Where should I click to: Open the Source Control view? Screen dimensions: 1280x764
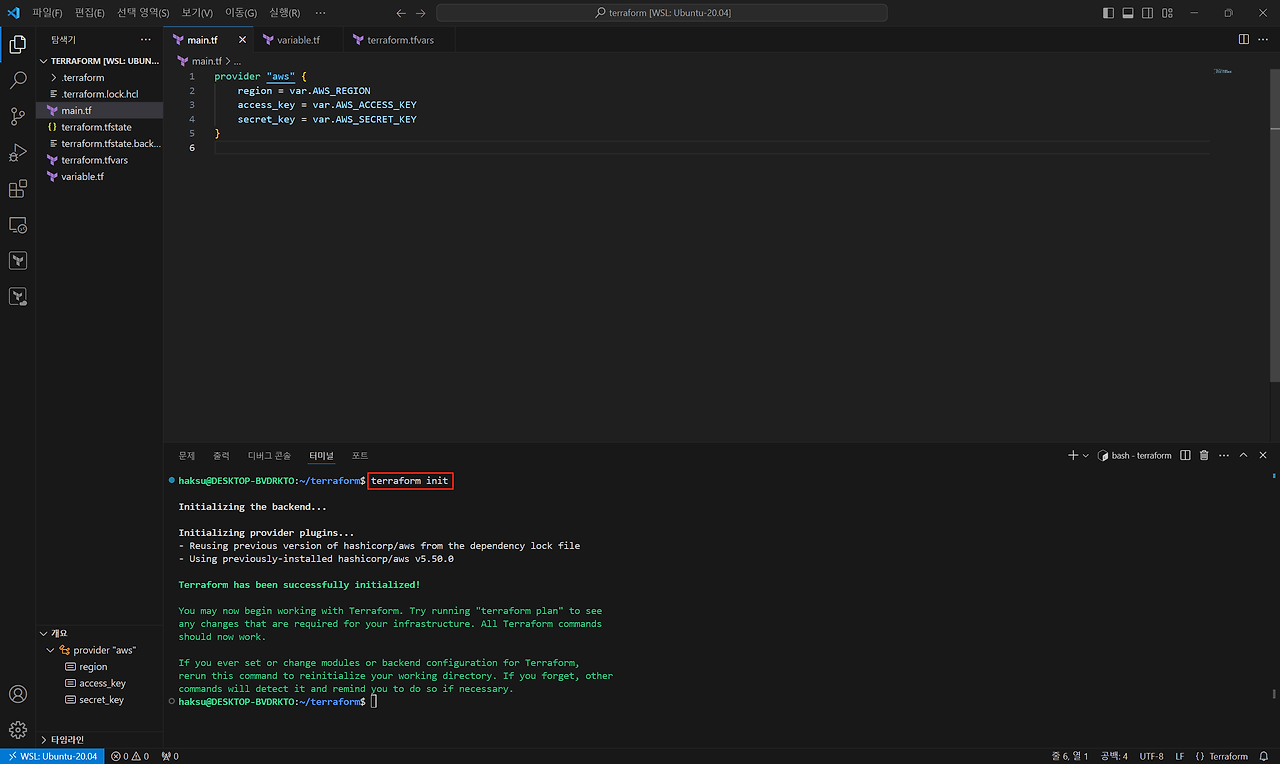(x=17, y=117)
